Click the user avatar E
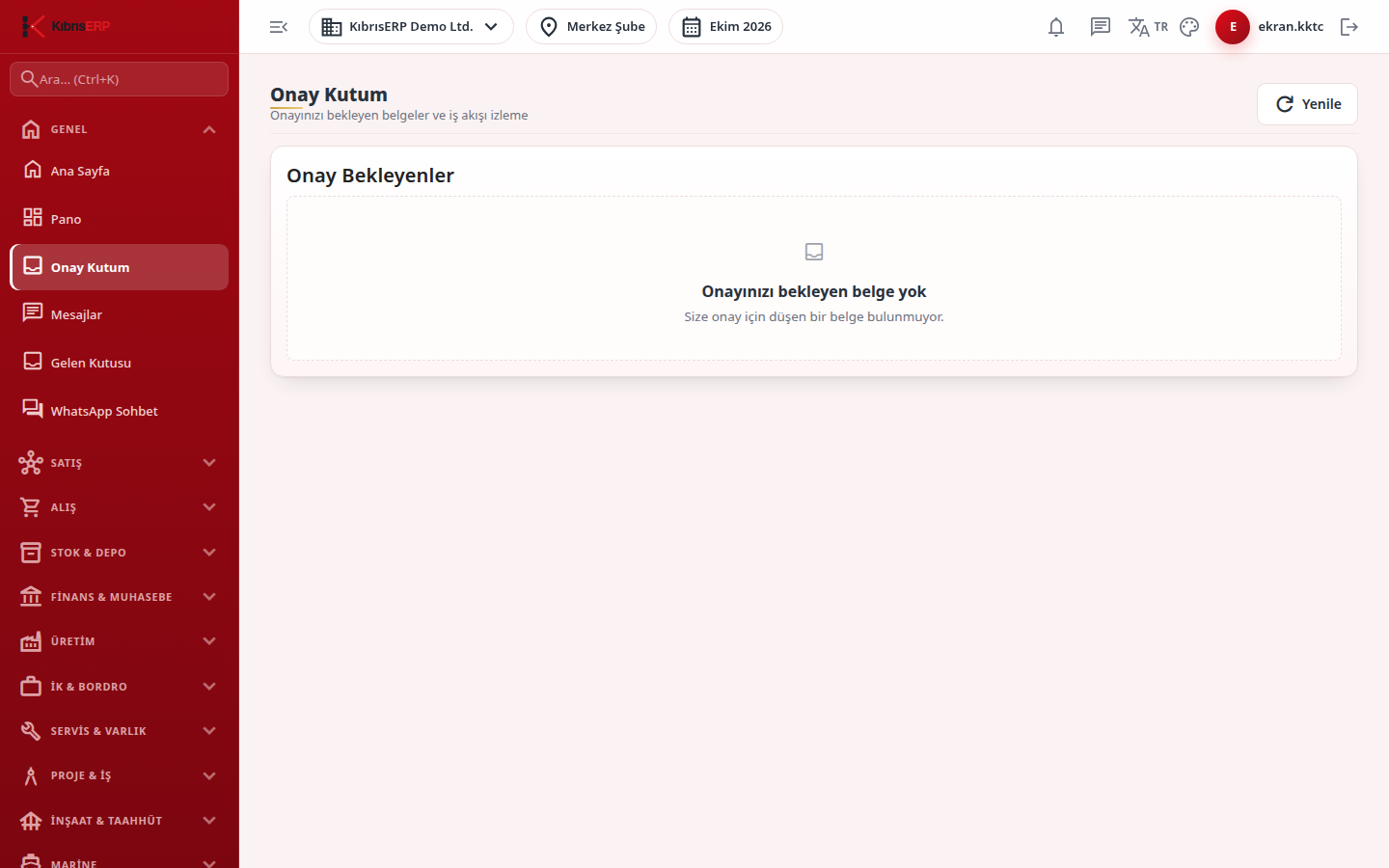 coord(1233,27)
